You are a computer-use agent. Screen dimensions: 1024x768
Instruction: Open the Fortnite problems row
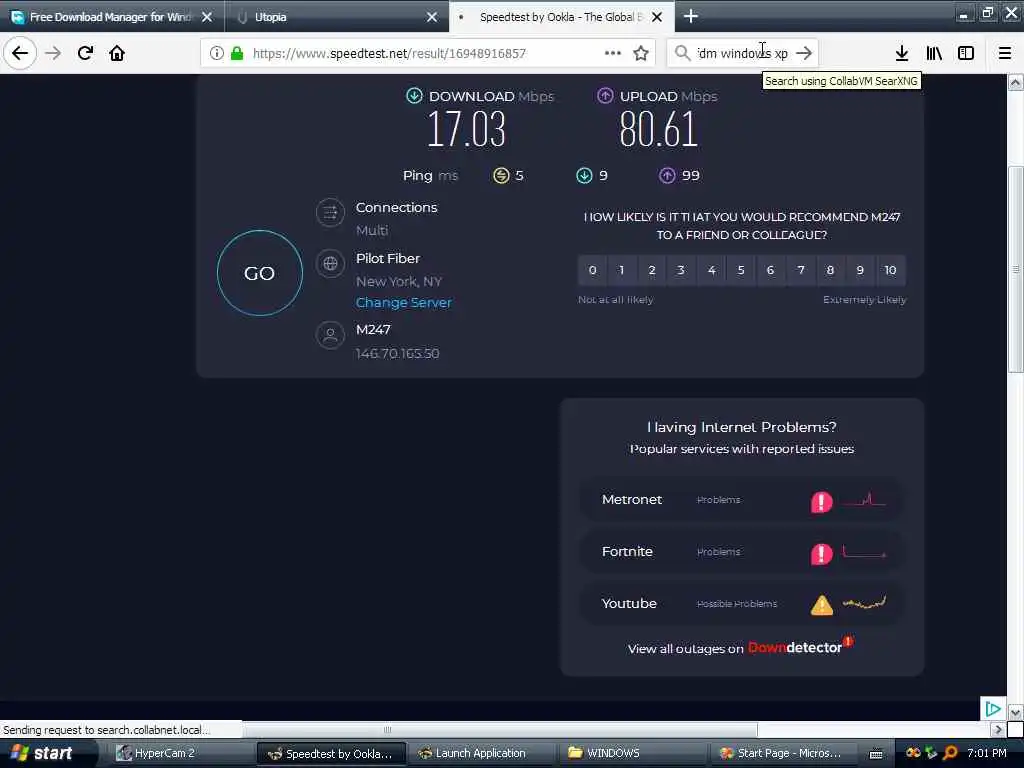tap(742, 552)
